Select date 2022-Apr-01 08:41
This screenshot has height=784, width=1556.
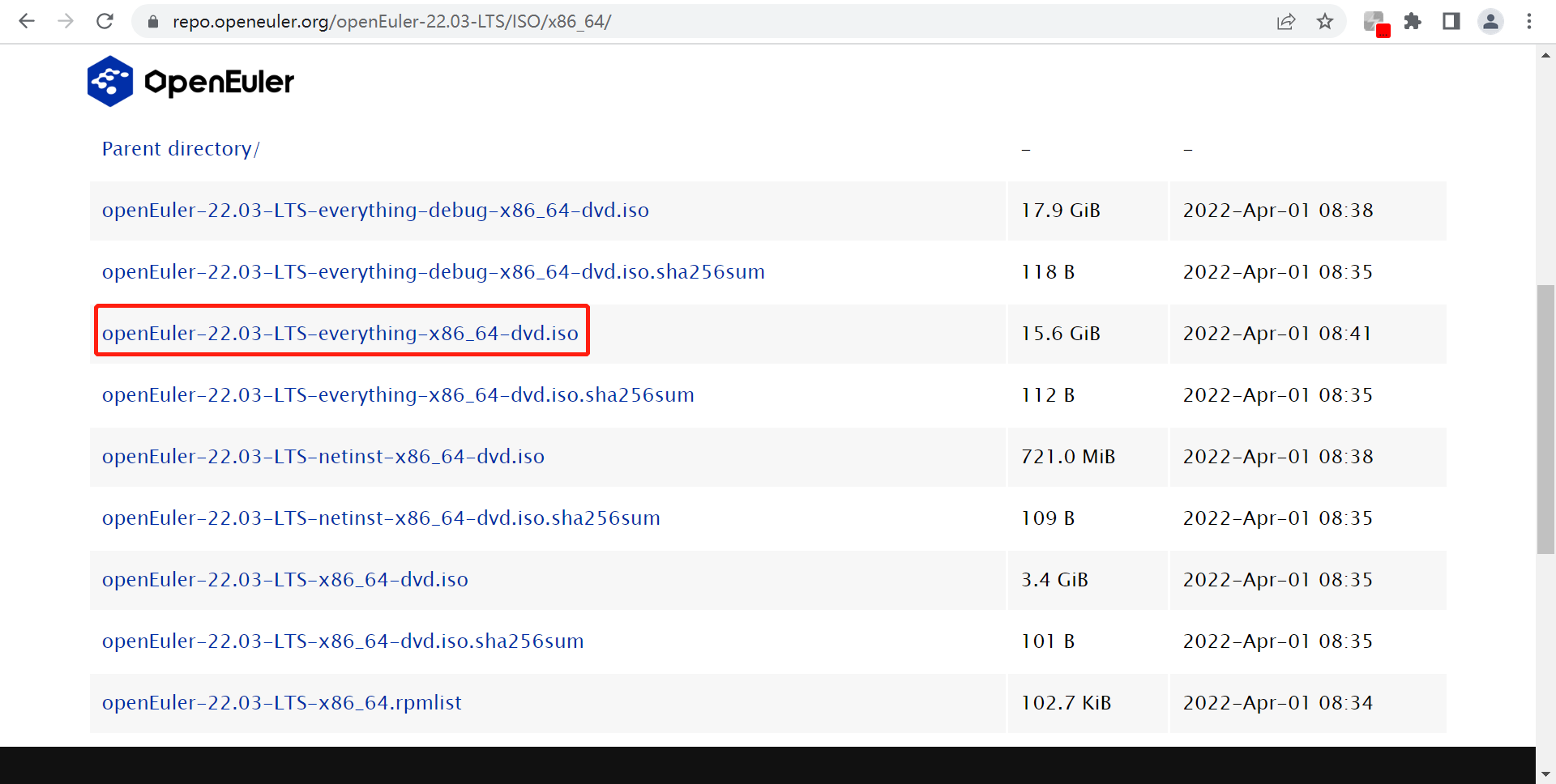click(1278, 334)
